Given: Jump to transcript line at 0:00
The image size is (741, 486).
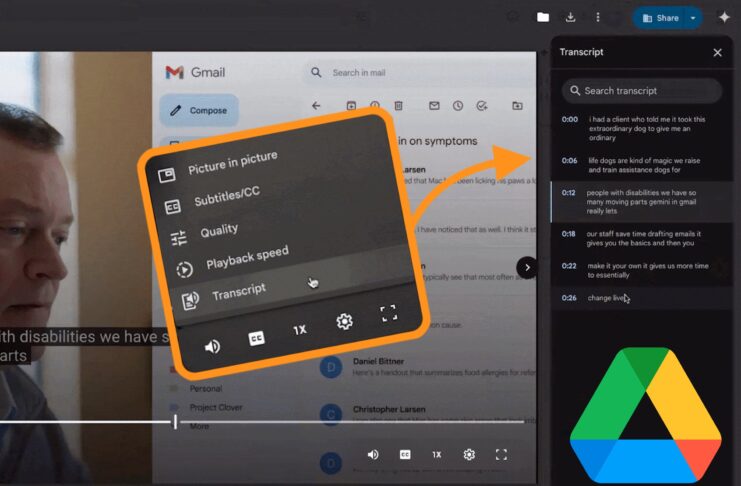Looking at the screenshot, I should [642, 129].
